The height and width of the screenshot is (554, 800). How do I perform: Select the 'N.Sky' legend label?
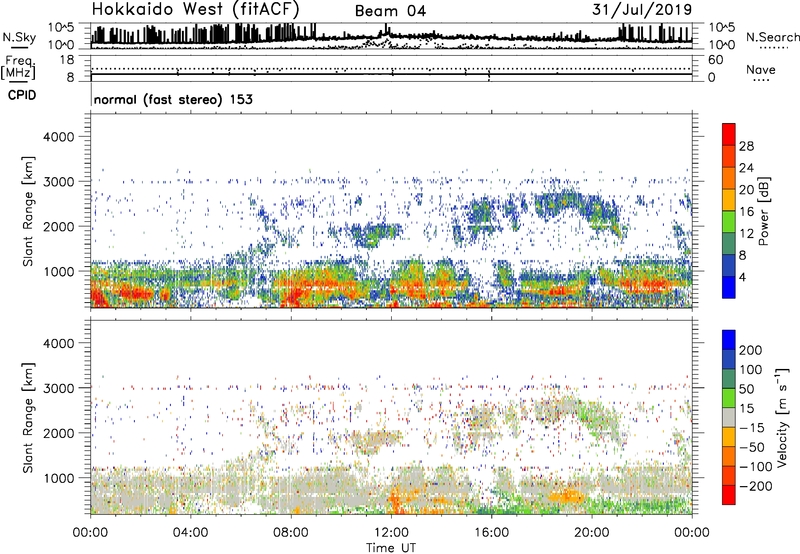[x=19, y=37]
